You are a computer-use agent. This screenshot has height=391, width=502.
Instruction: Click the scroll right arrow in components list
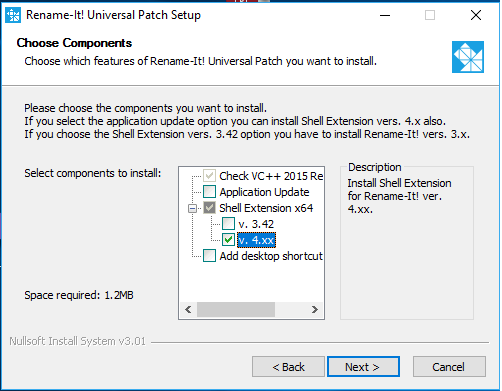315,309
